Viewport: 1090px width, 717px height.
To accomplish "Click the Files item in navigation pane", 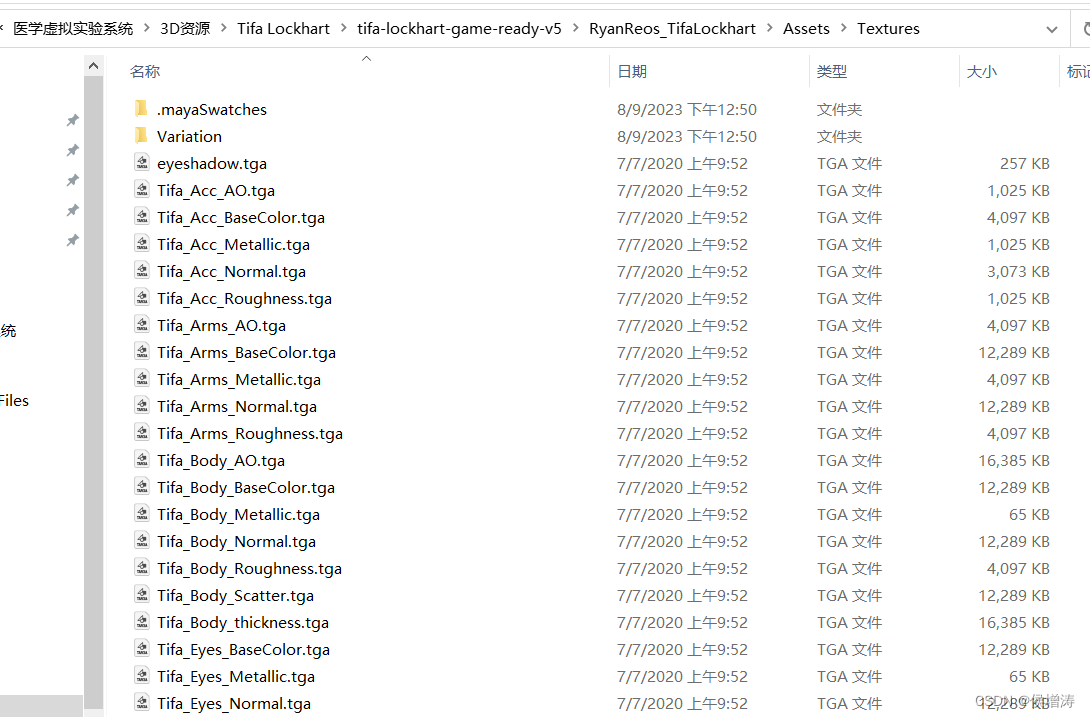I will (x=14, y=401).
